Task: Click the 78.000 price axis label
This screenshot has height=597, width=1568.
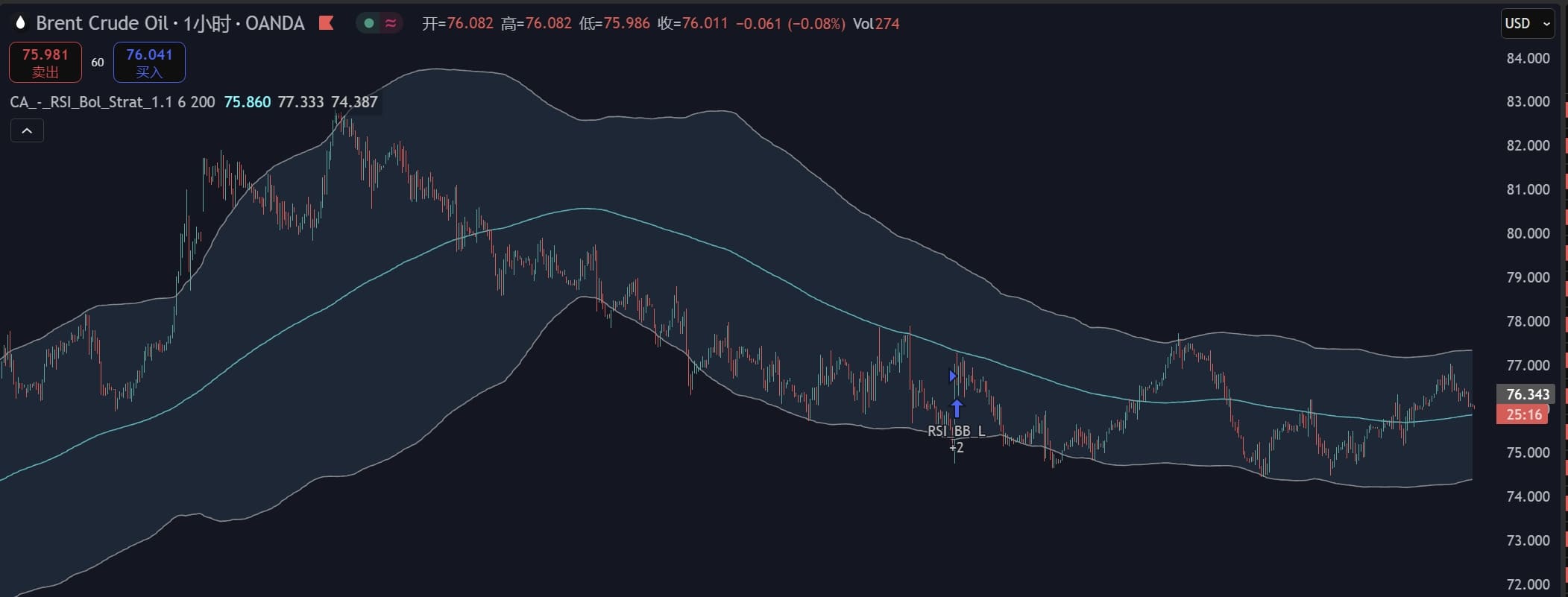Action: click(1528, 322)
